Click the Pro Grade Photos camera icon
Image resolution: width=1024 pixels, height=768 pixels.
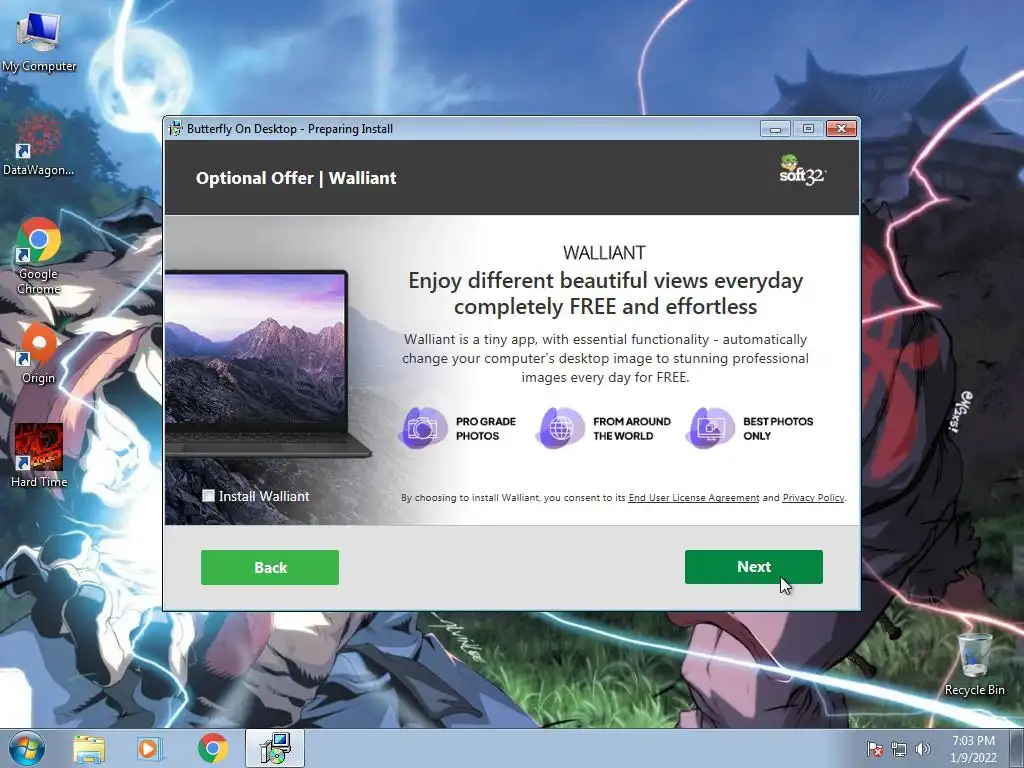tap(423, 428)
